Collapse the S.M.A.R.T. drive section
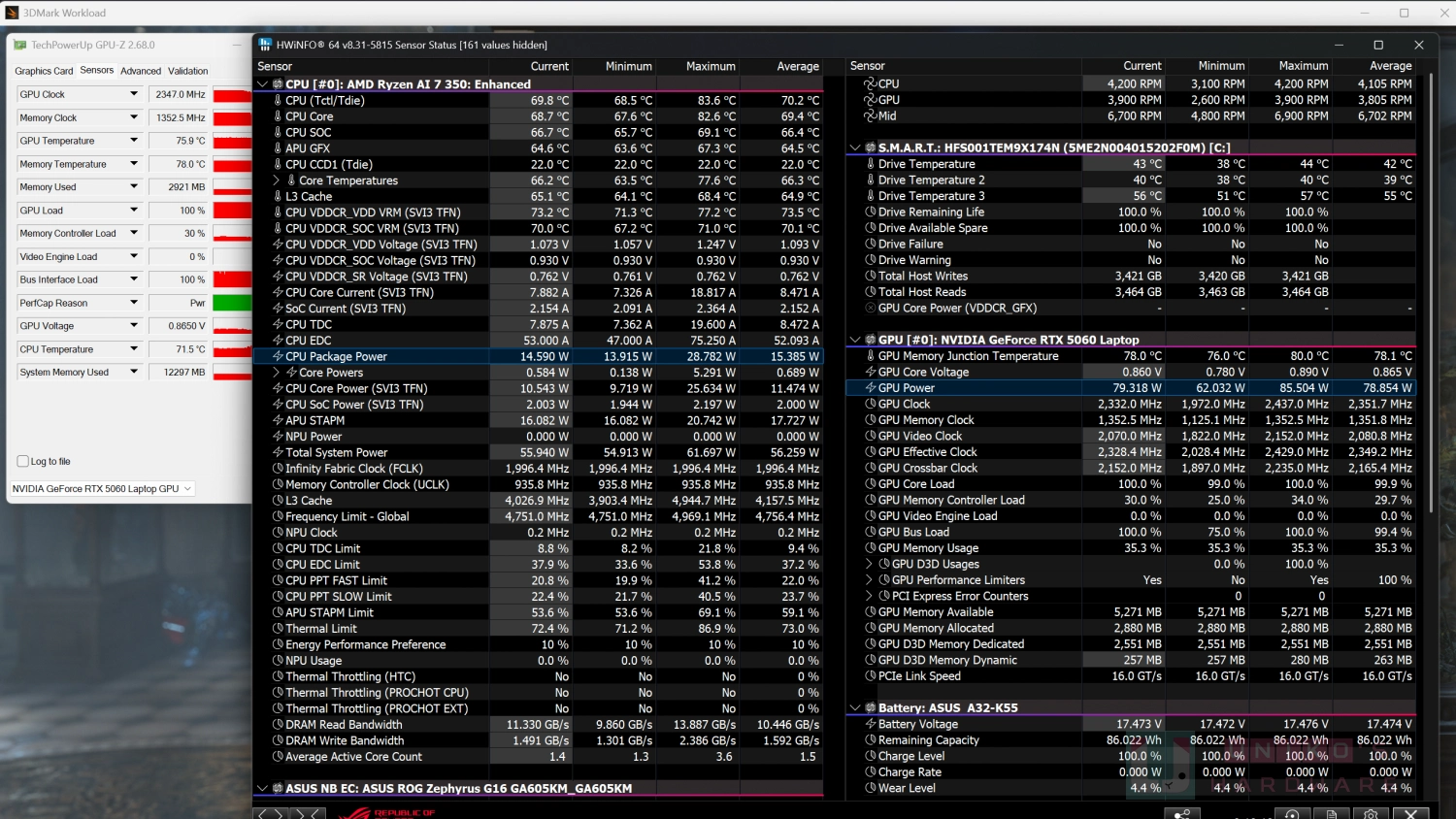This screenshot has height=819, width=1456. [x=855, y=147]
